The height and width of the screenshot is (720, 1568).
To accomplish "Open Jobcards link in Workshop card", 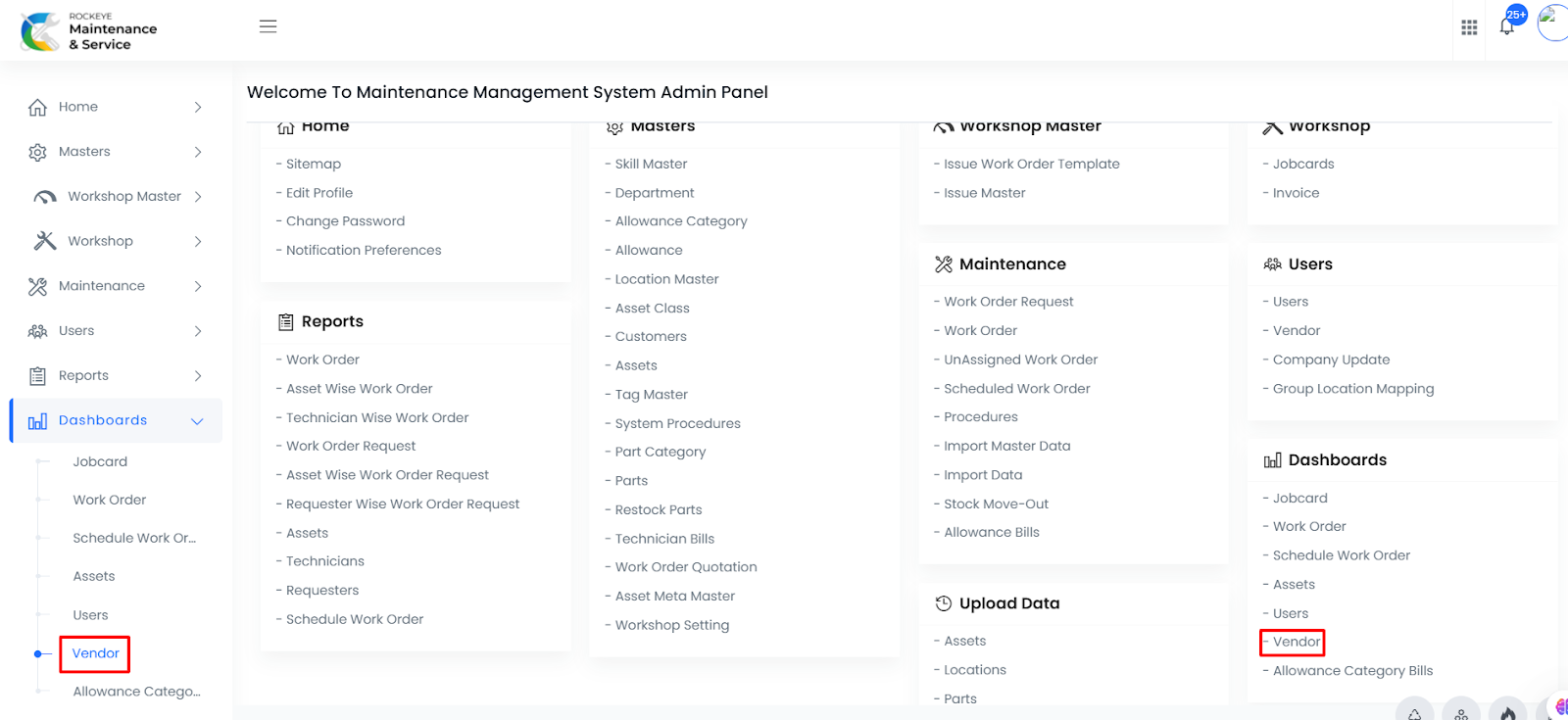I will 1303,164.
